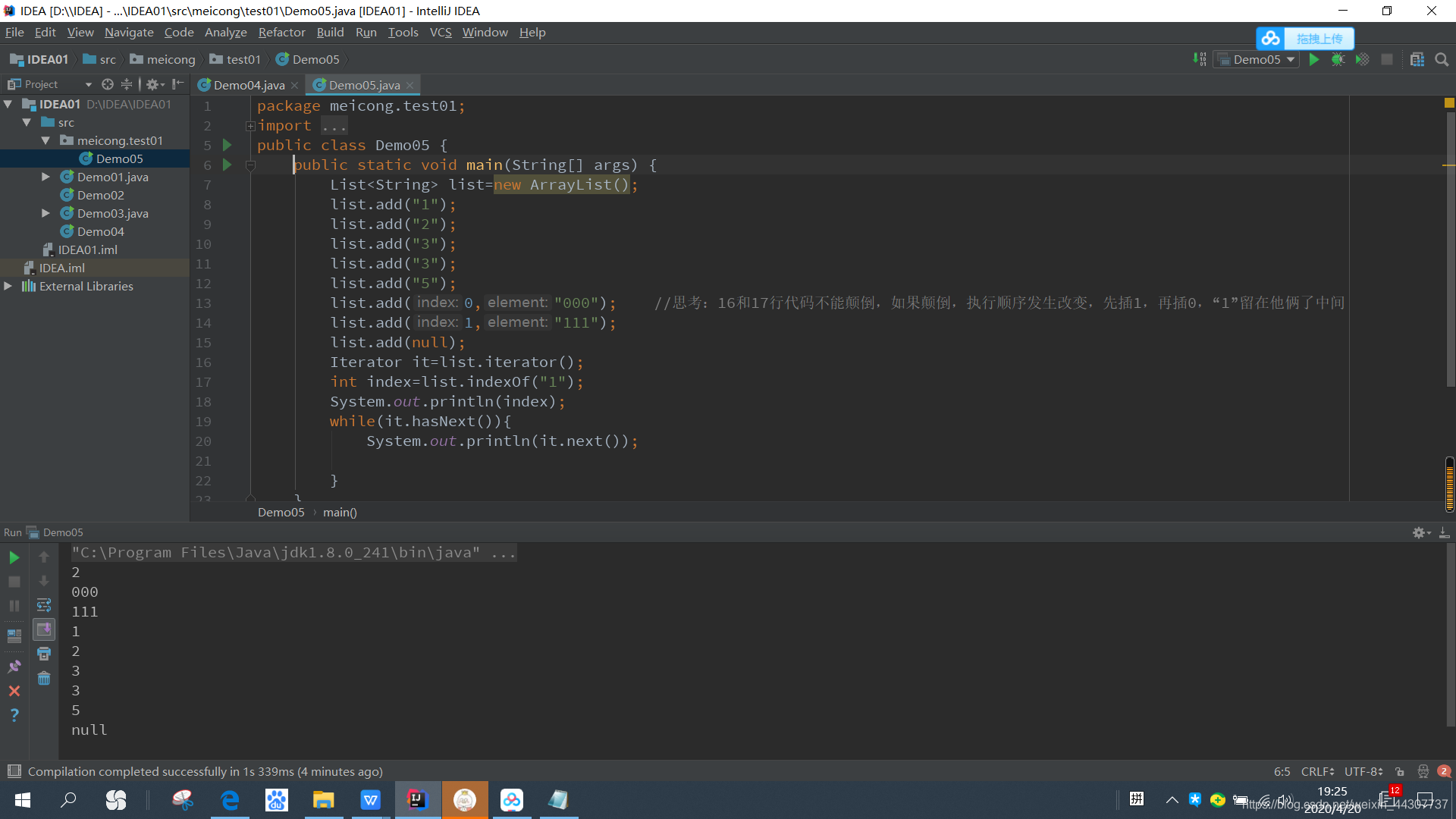Open the Demo05 run configuration dropdown
This screenshot has width=1456, height=819.
(1257, 59)
